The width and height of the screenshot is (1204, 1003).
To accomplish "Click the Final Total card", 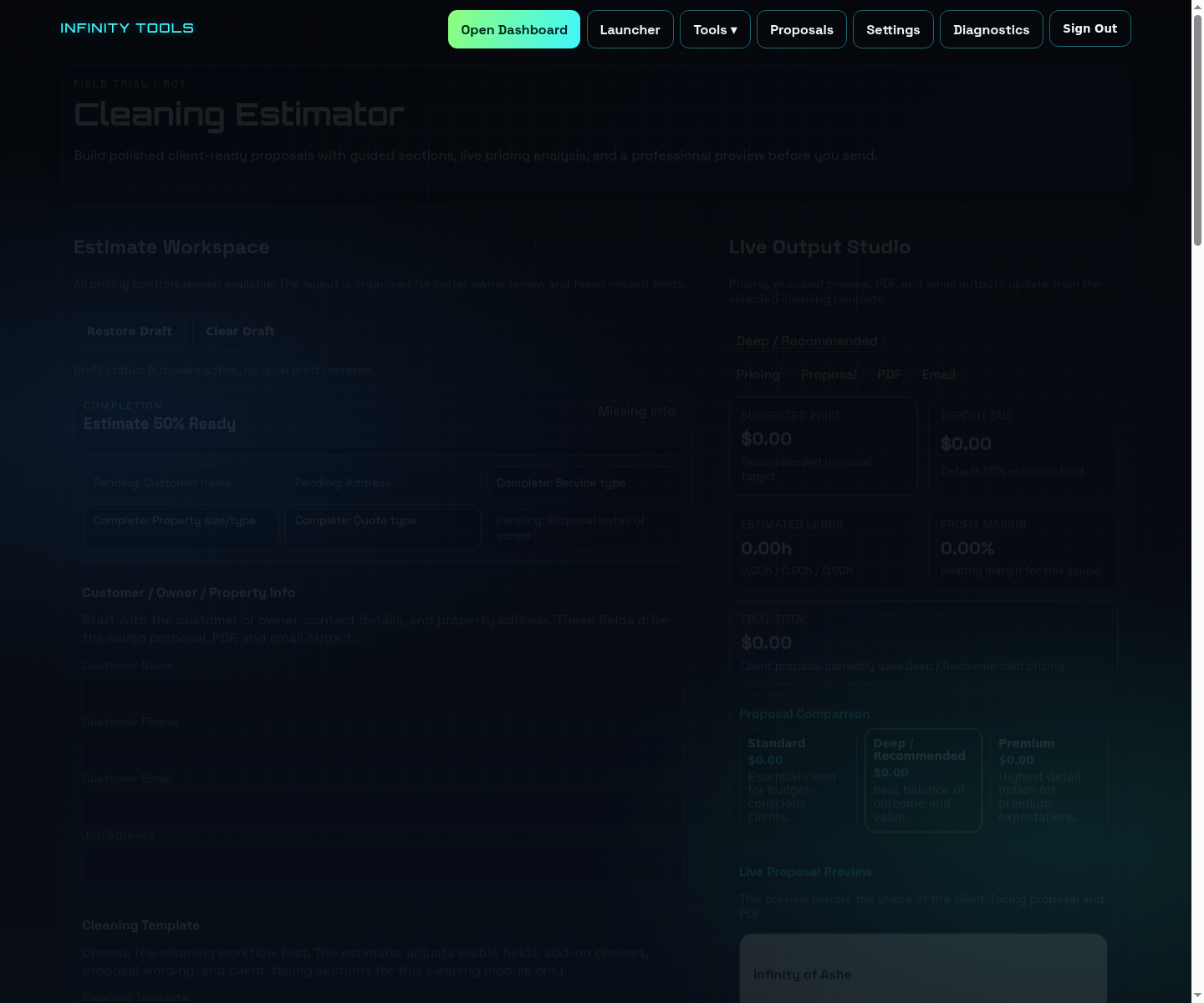I will [923, 643].
